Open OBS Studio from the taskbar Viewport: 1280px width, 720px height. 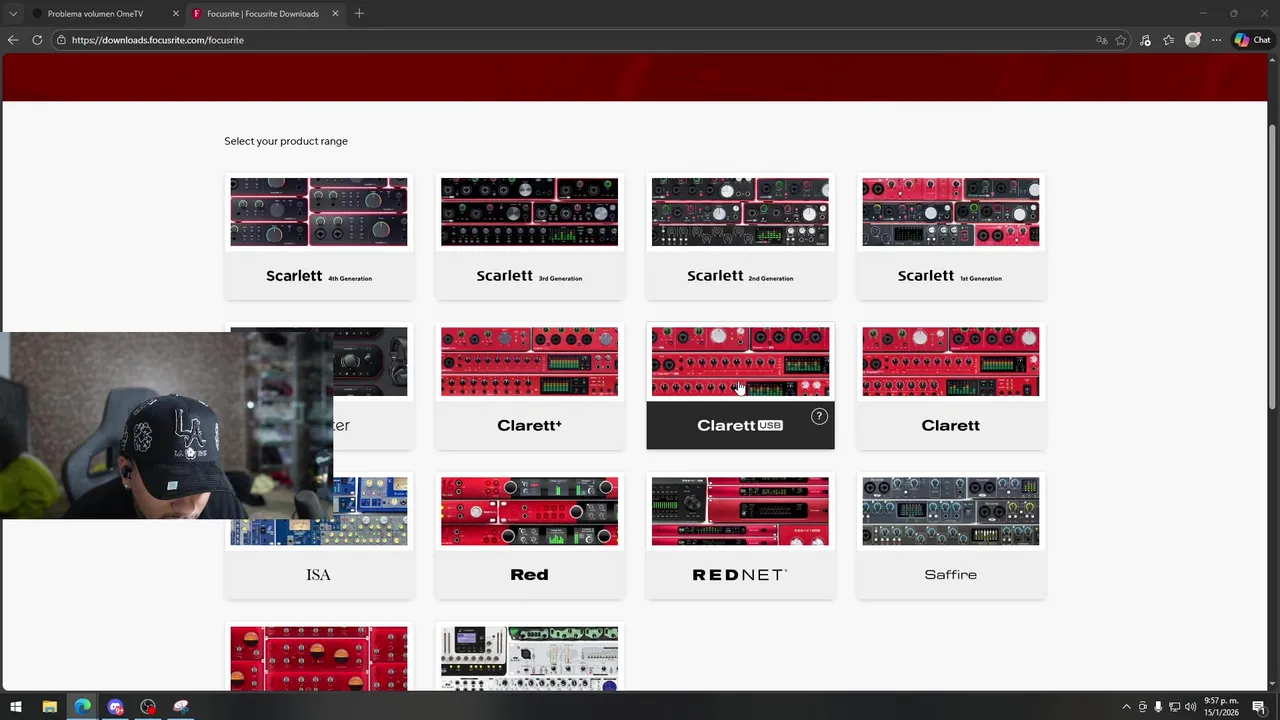[148, 707]
